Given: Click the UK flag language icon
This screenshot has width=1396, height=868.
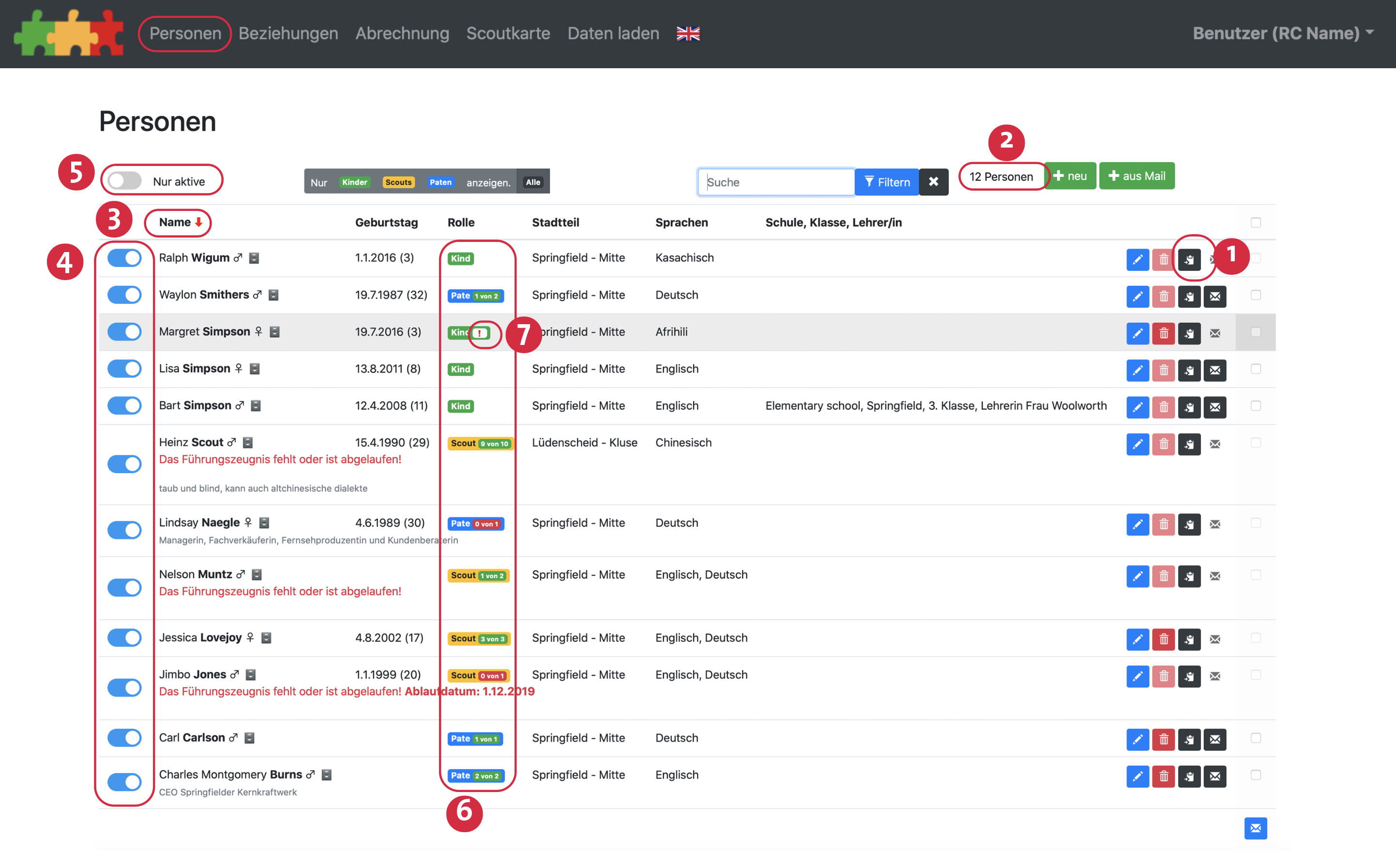Looking at the screenshot, I should [x=688, y=34].
